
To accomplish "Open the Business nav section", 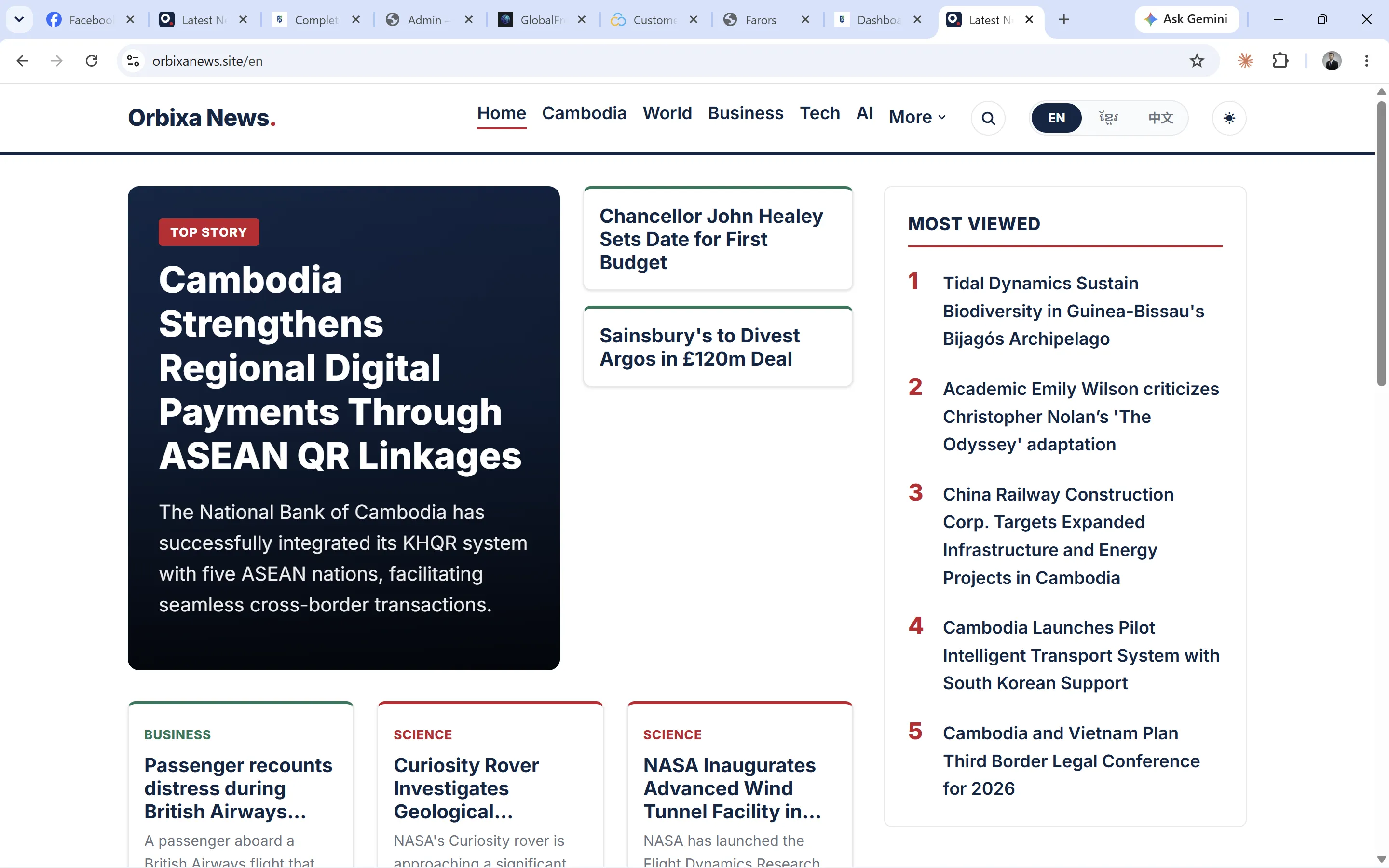I will (746, 114).
